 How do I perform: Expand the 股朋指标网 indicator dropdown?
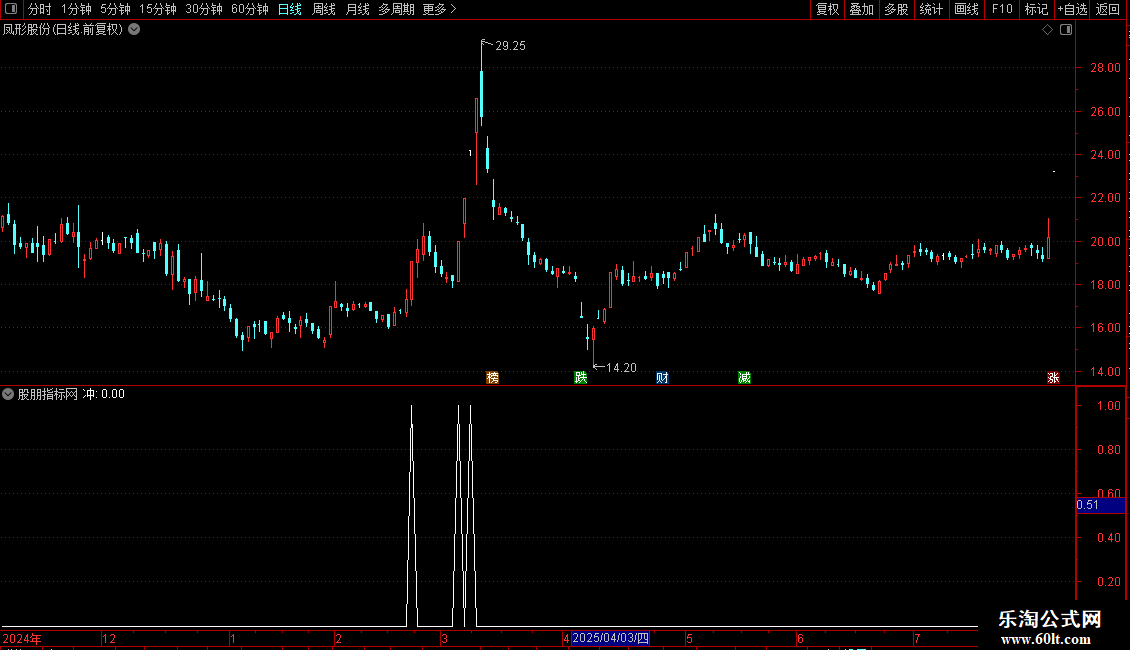tap(8, 394)
